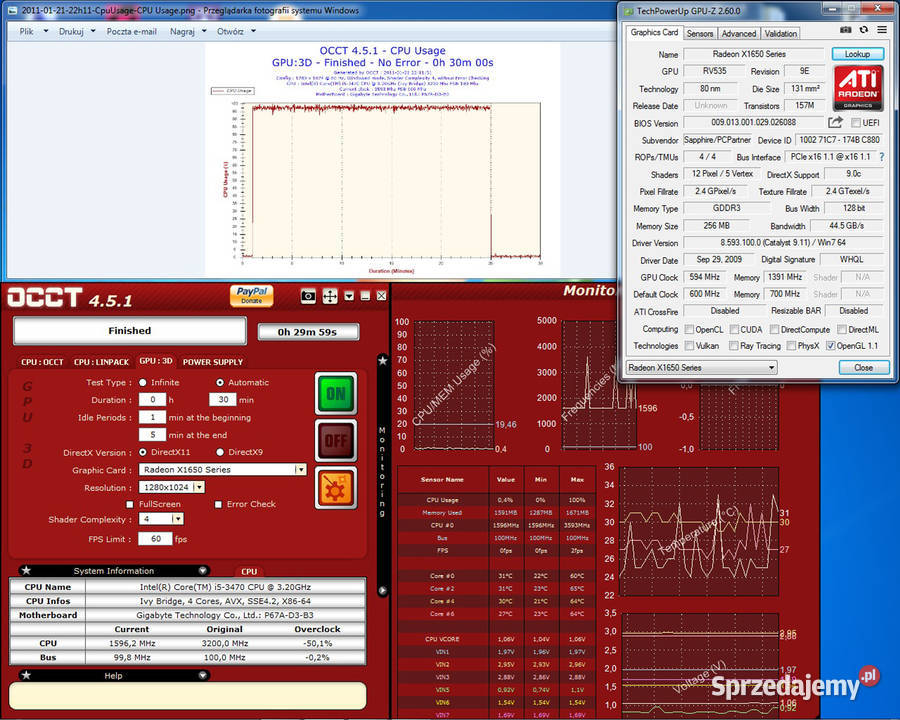Screen dimensions: 900x720
Task: Click the ATI Radeon logo in GPU-Z
Action: pos(858,88)
